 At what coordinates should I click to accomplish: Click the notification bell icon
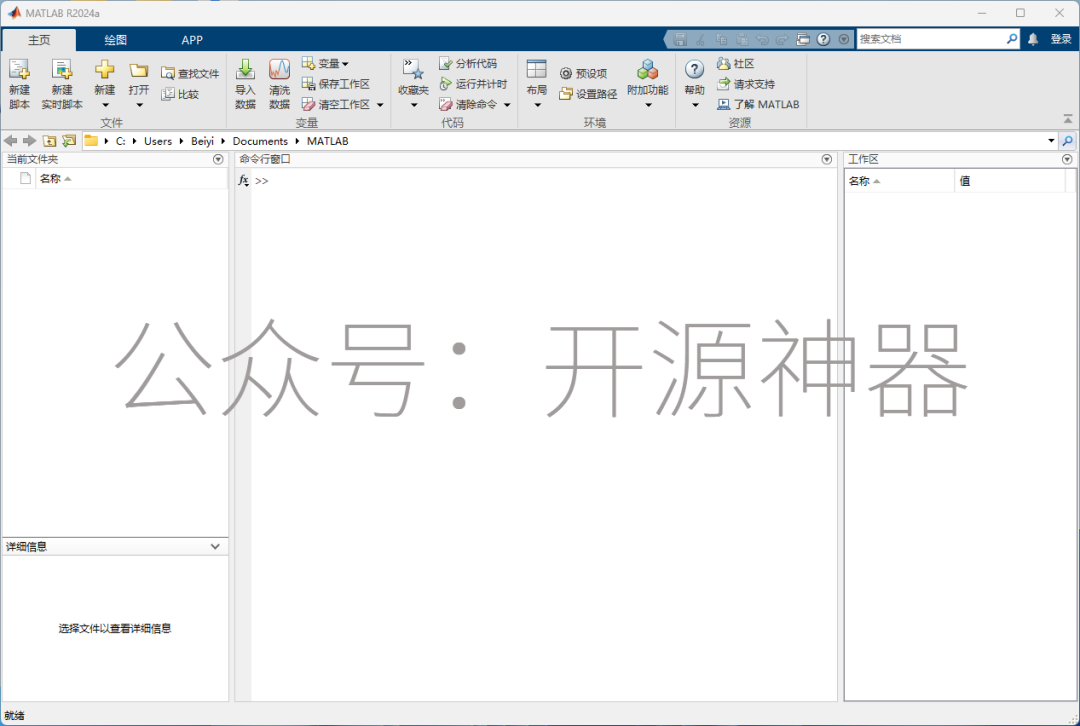1033,39
